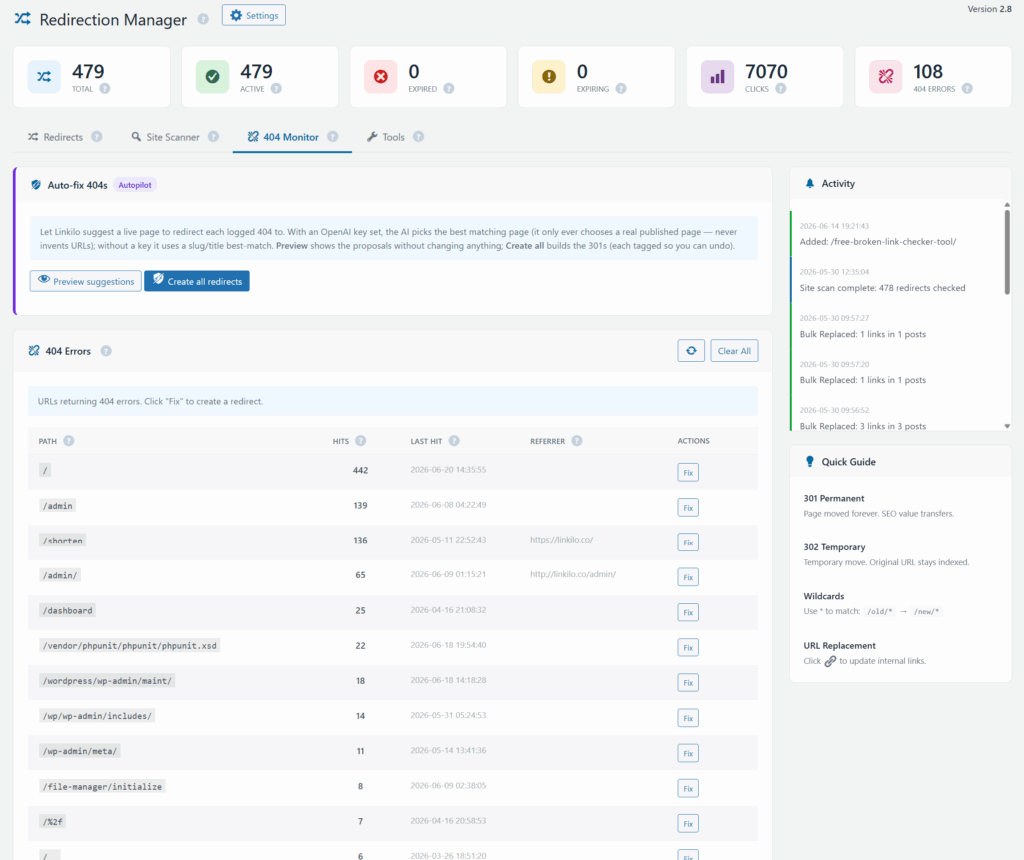Click the Expiring warning icon

click(x=549, y=76)
